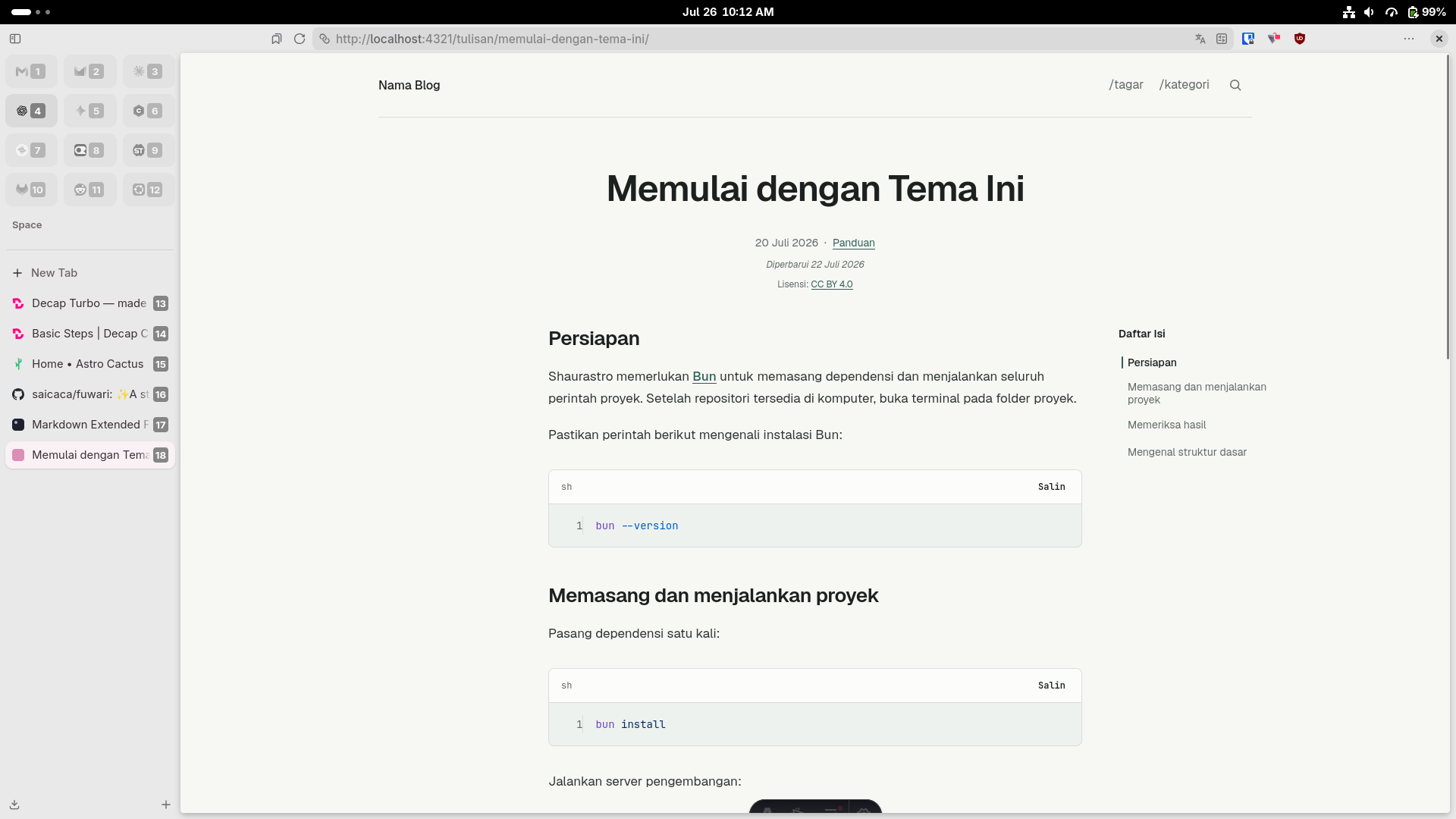The image size is (1456, 819).
Task: Click the Space label in sidebar
Action: pyautogui.click(x=27, y=225)
